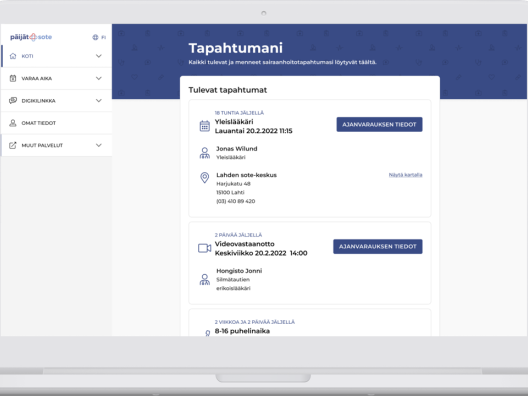
Task: Click the Koti home icon
Action: (13, 56)
